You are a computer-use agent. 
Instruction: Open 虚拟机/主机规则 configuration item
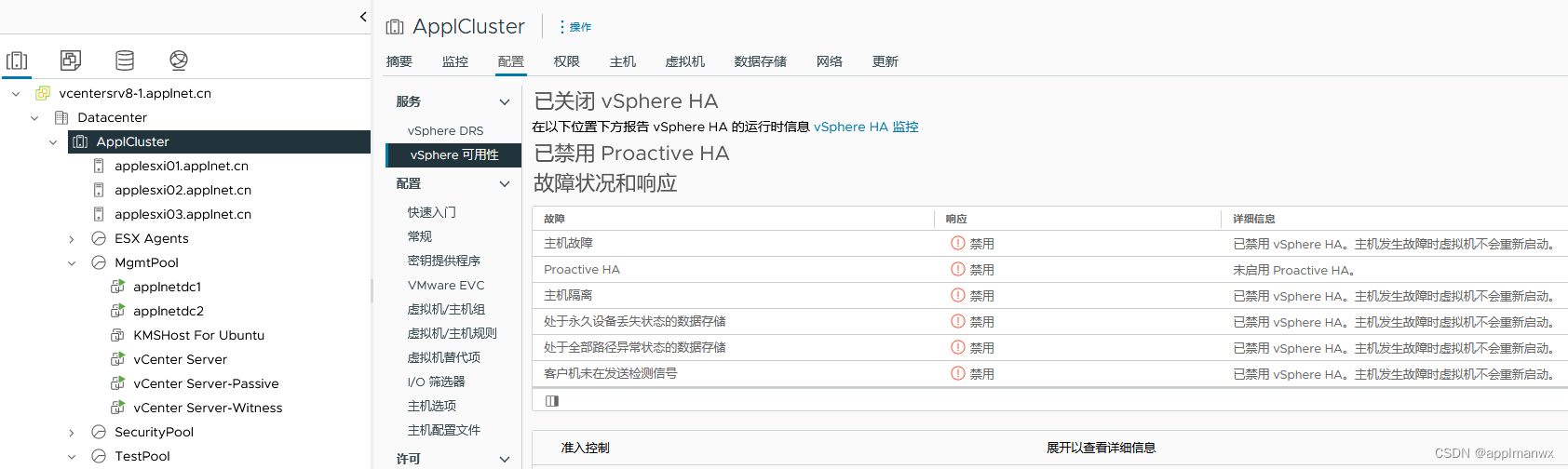click(453, 333)
